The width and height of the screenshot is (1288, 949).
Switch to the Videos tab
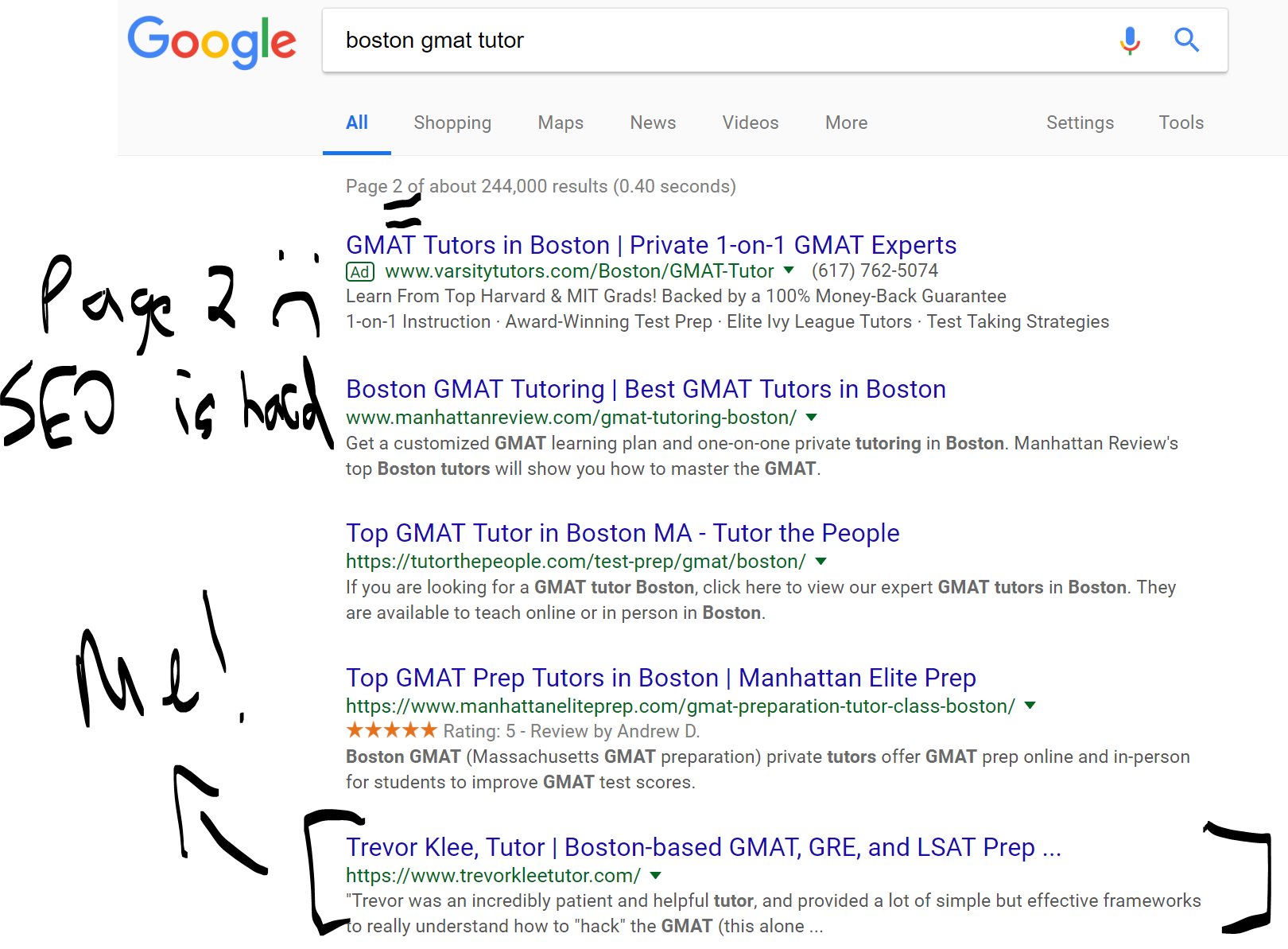pos(751,123)
